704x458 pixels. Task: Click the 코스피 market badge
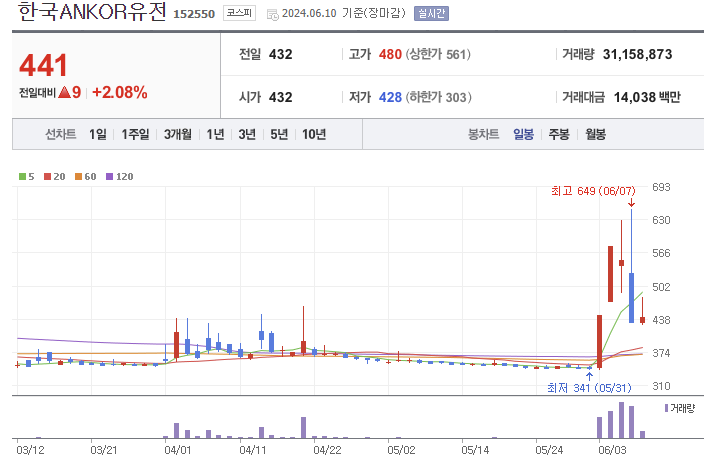(x=239, y=13)
